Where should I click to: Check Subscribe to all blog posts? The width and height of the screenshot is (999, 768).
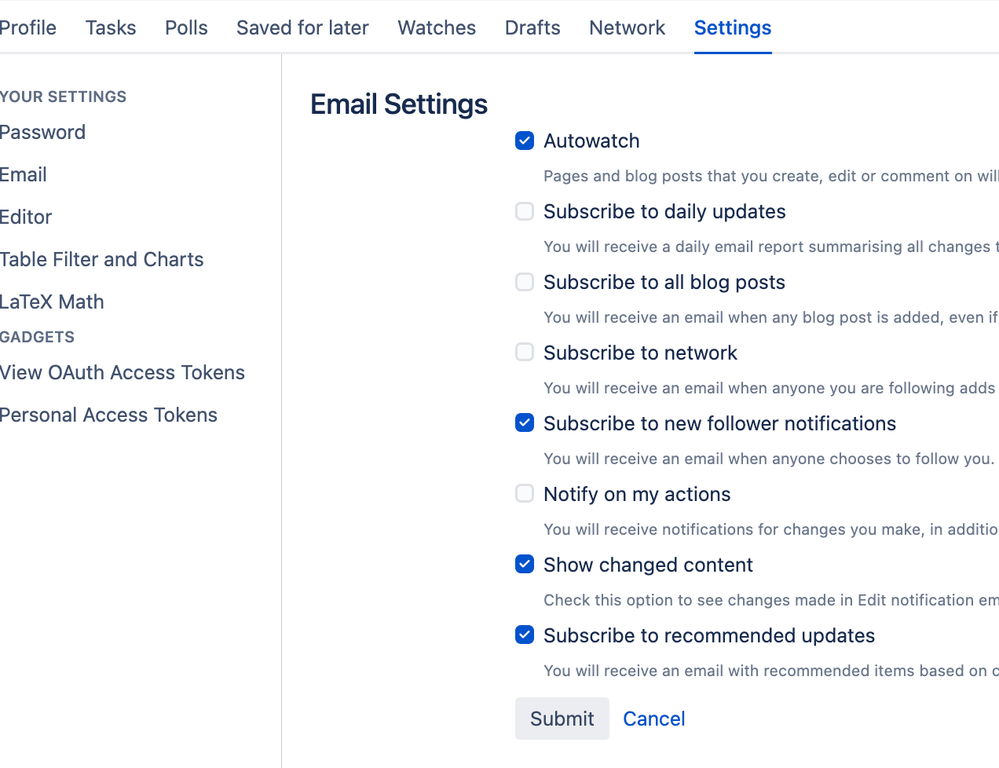pyautogui.click(x=524, y=283)
